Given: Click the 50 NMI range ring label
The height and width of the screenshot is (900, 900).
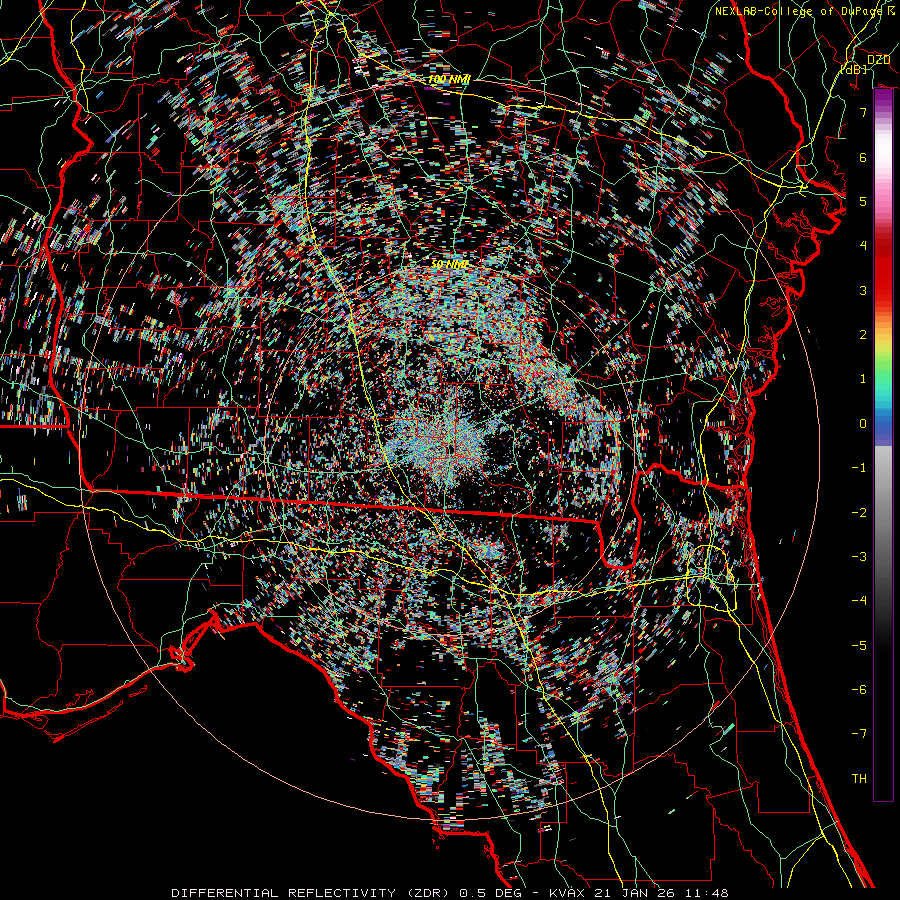Looking at the screenshot, I should pos(449,264).
